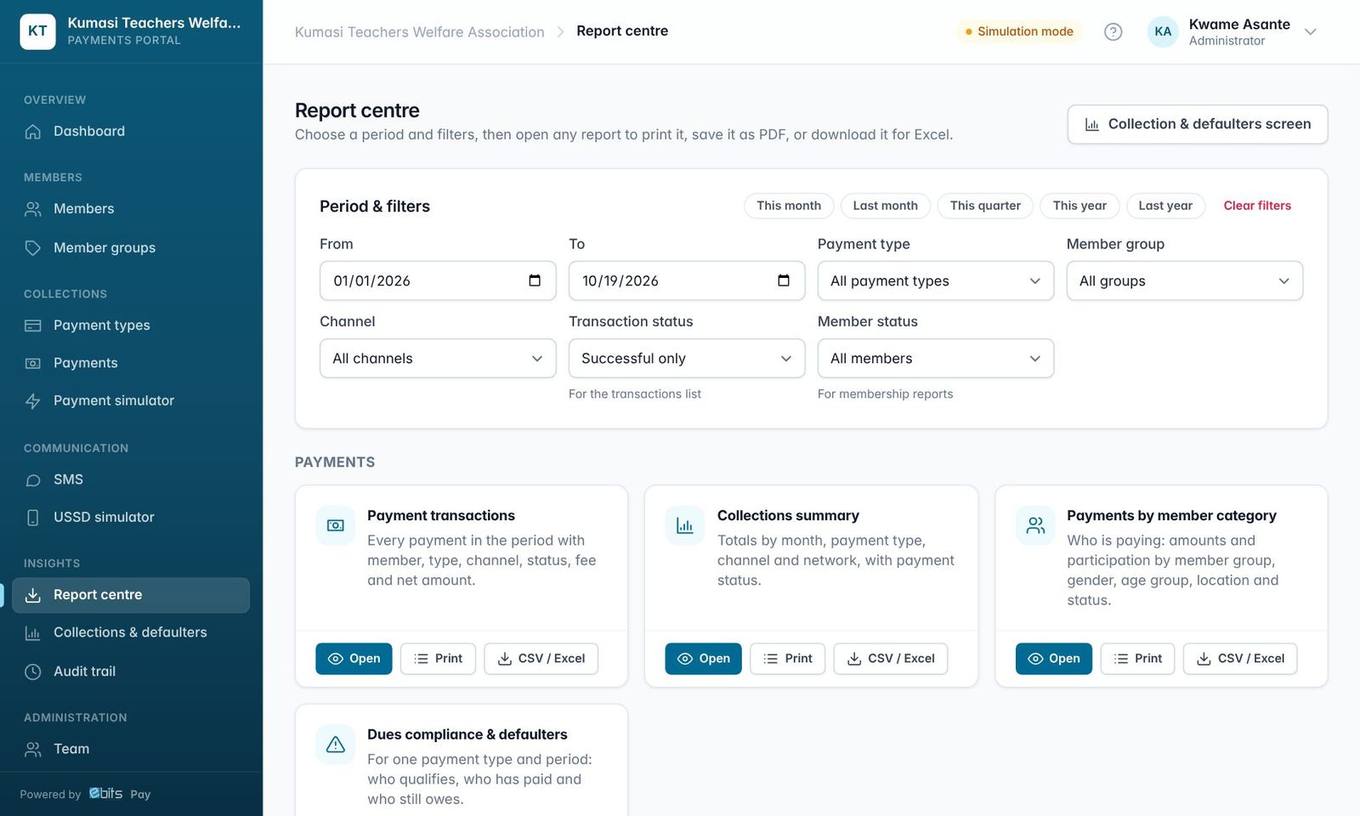Click the Members people icon in sidebar

(33, 209)
